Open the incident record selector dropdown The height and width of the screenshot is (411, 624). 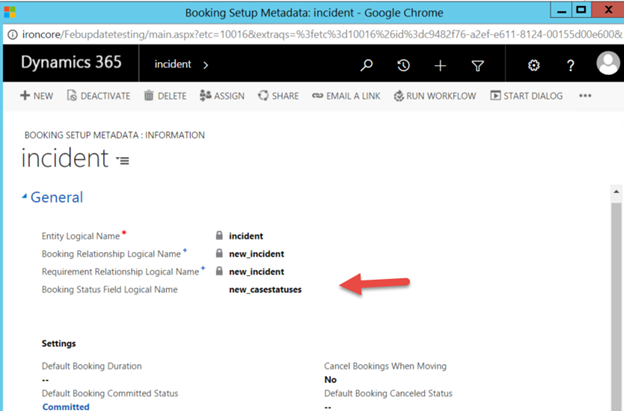pyautogui.click(x=123, y=160)
